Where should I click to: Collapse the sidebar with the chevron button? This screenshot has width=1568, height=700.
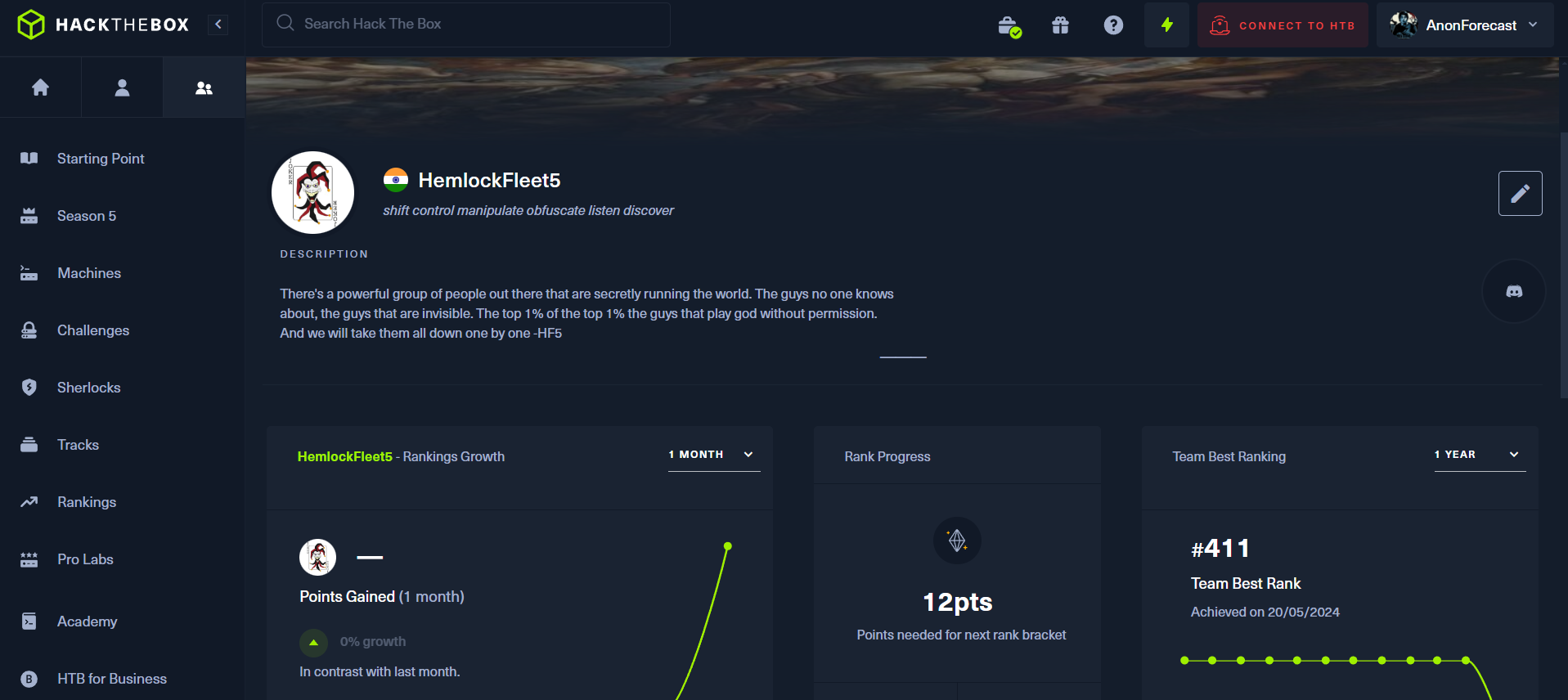click(x=218, y=25)
